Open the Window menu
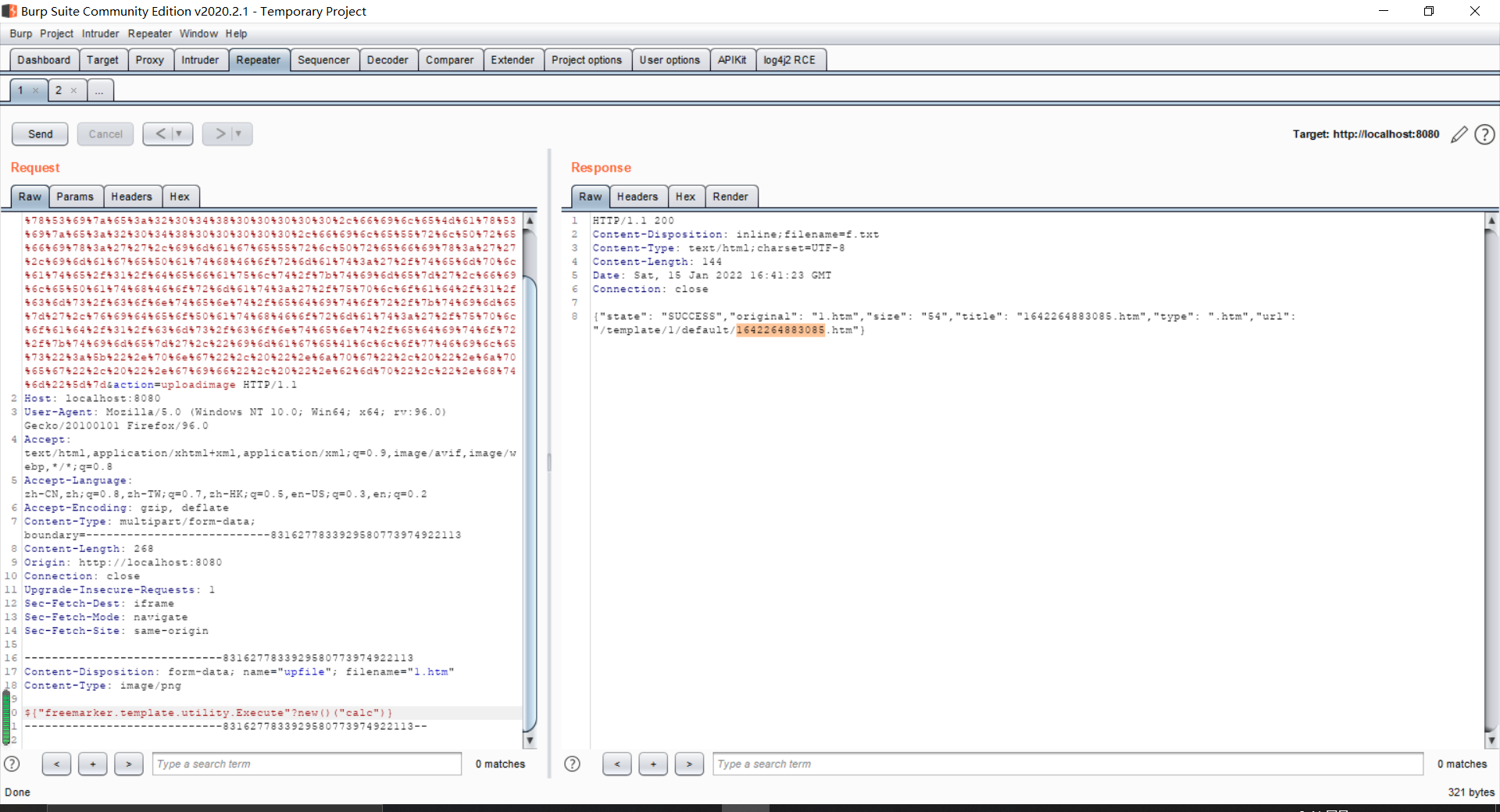Viewport: 1500px width, 812px height. point(198,34)
